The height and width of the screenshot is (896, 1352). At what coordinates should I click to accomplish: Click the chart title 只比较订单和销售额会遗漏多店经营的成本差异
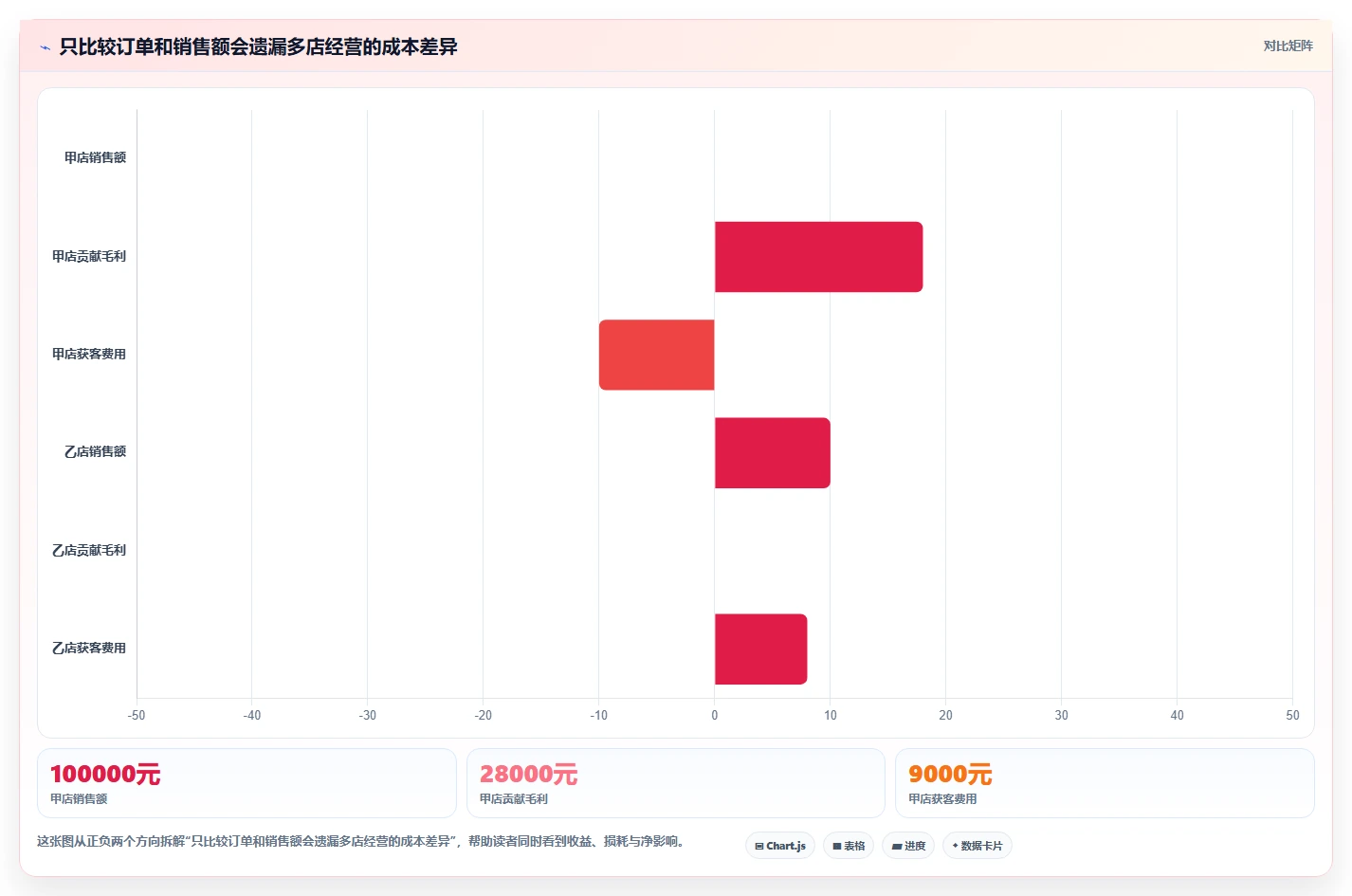coord(258,46)
